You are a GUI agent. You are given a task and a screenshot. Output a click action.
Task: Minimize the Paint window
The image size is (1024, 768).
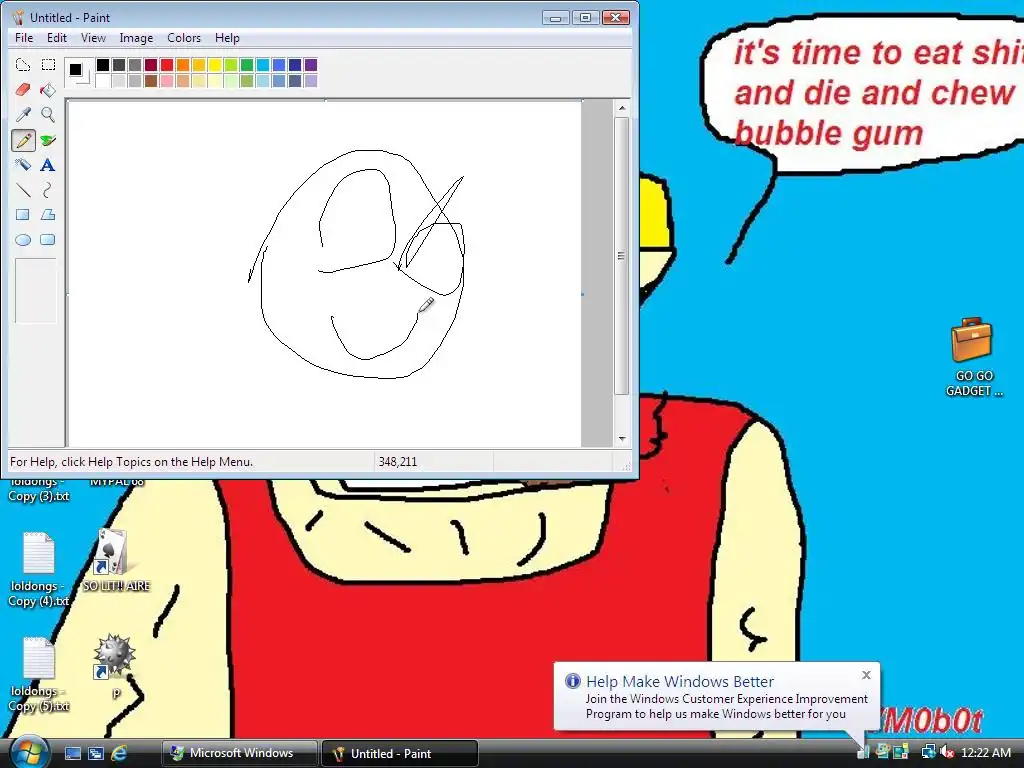(556, 18)
